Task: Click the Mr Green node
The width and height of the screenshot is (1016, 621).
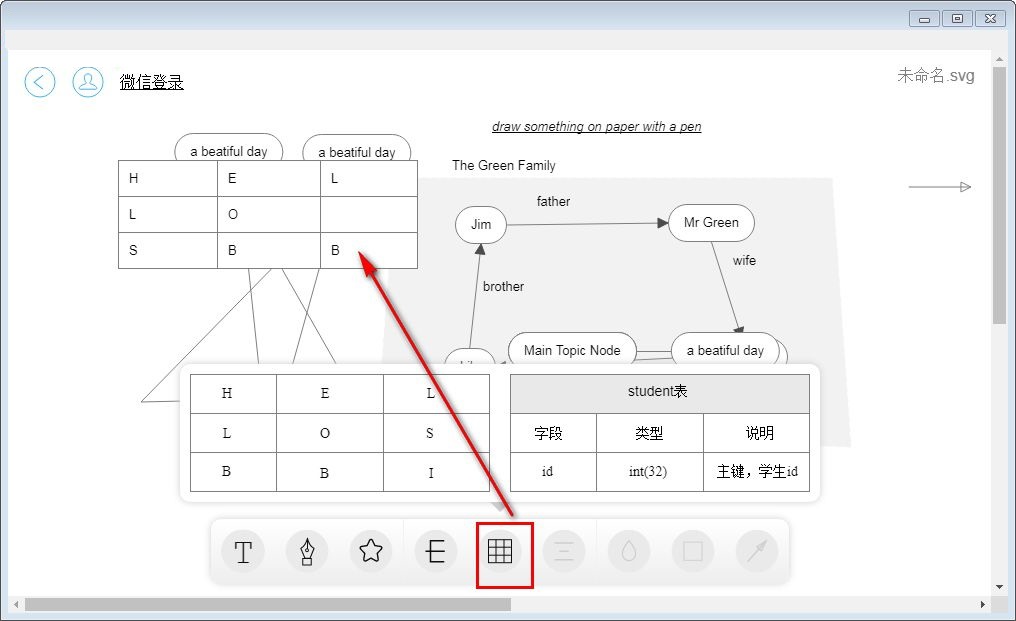Action: (711, 223)
